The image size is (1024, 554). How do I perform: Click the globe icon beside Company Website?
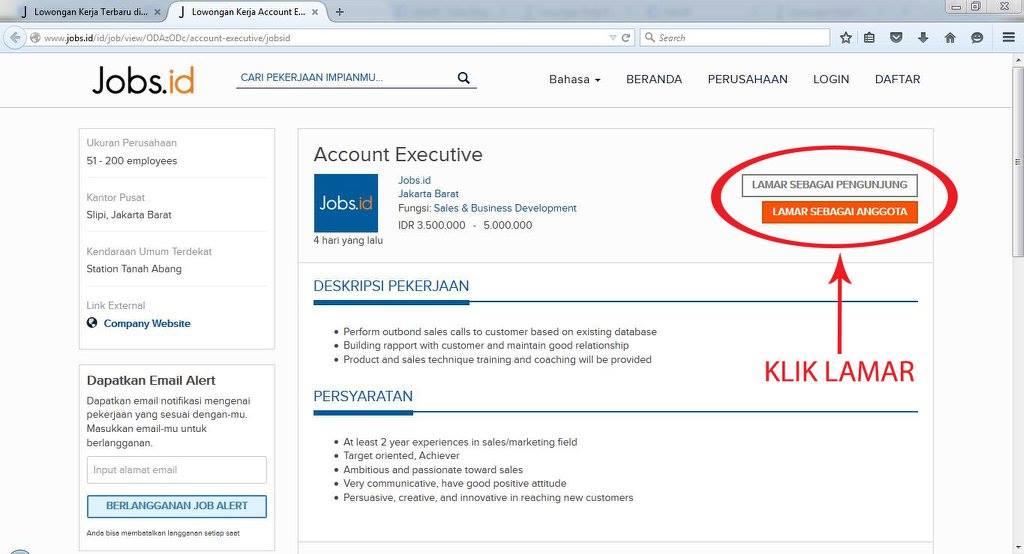coord(92,323)
